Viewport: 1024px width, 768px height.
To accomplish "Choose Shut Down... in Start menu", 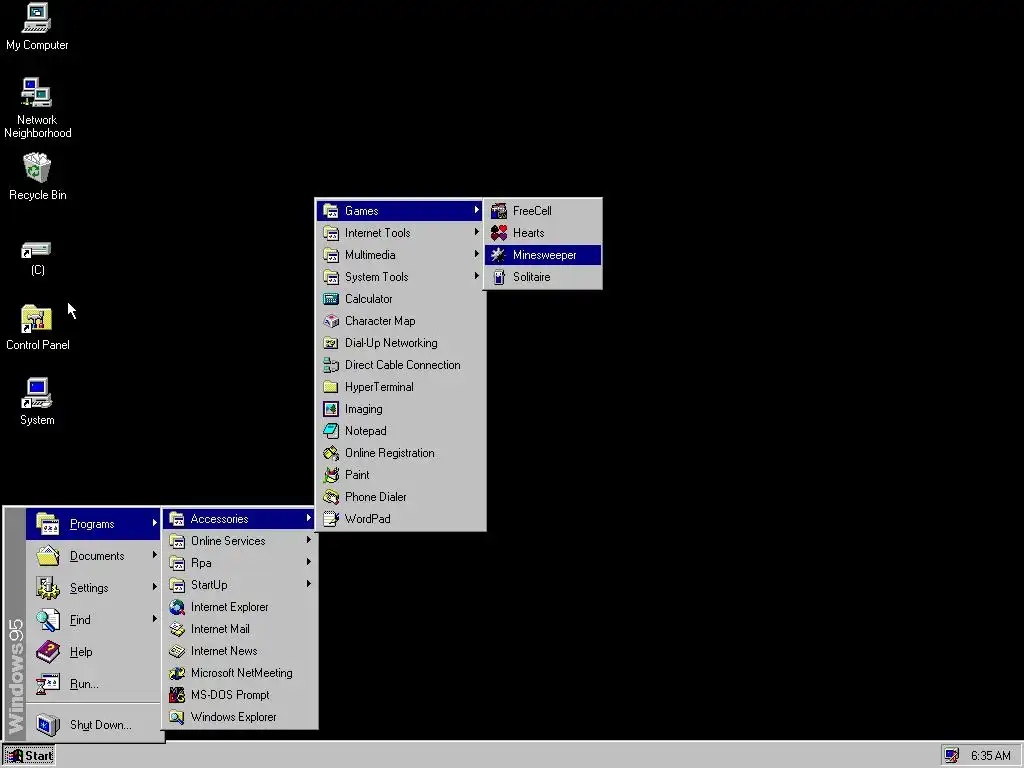I will 93,725.
